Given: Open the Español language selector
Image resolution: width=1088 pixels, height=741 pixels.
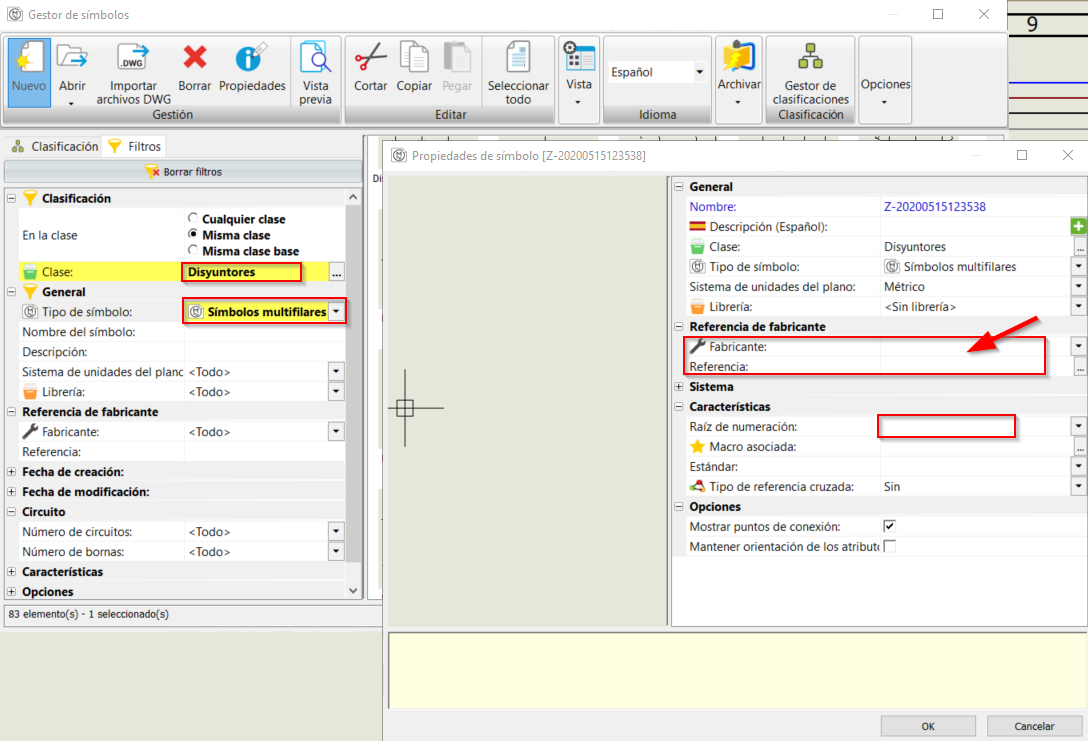Looking at the screenshot, I should click(x=698, y=72).
